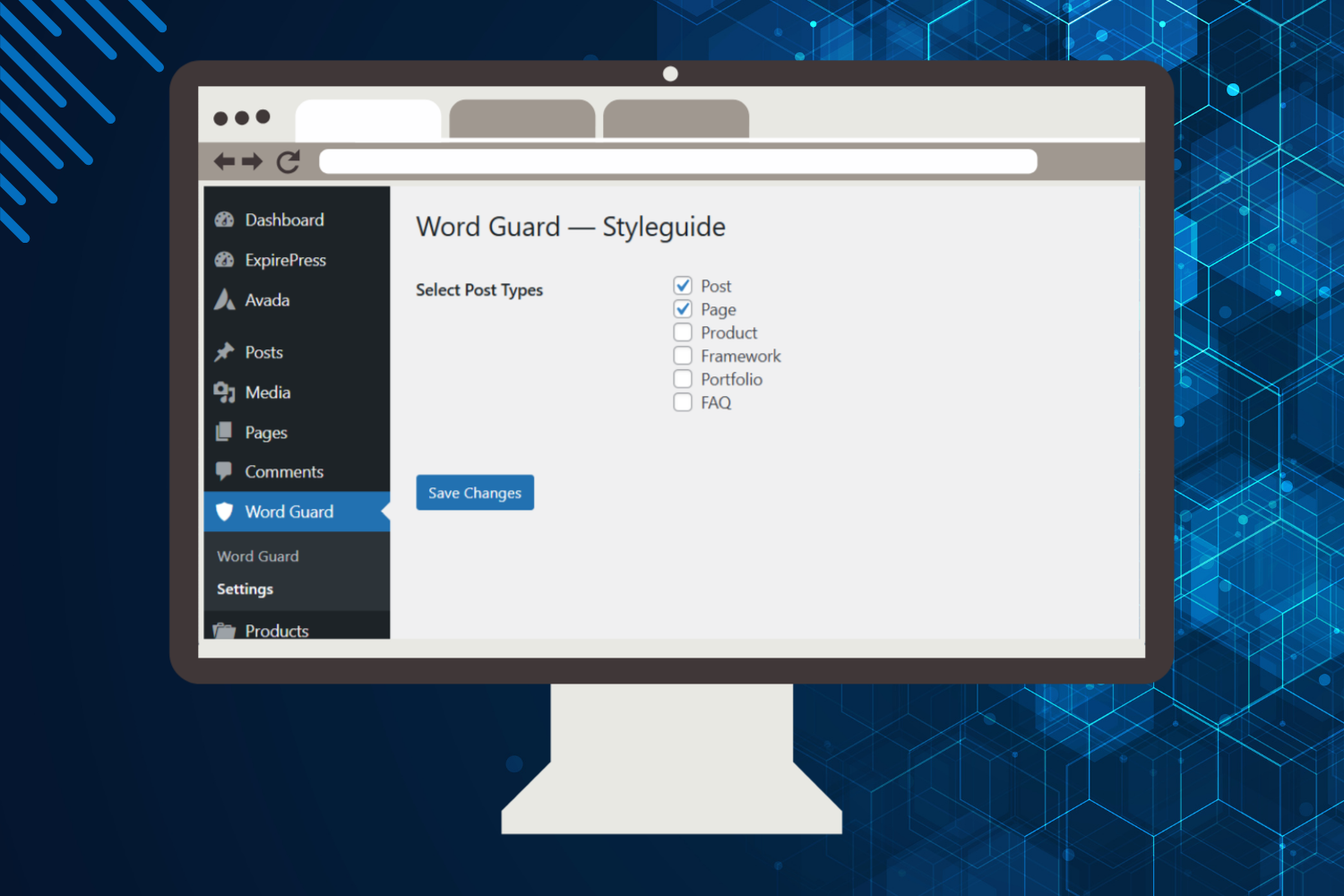The height and width of the screenshot is (896, 1344).
Task: Open the Settings submenu link
Action: coord(245,590)
